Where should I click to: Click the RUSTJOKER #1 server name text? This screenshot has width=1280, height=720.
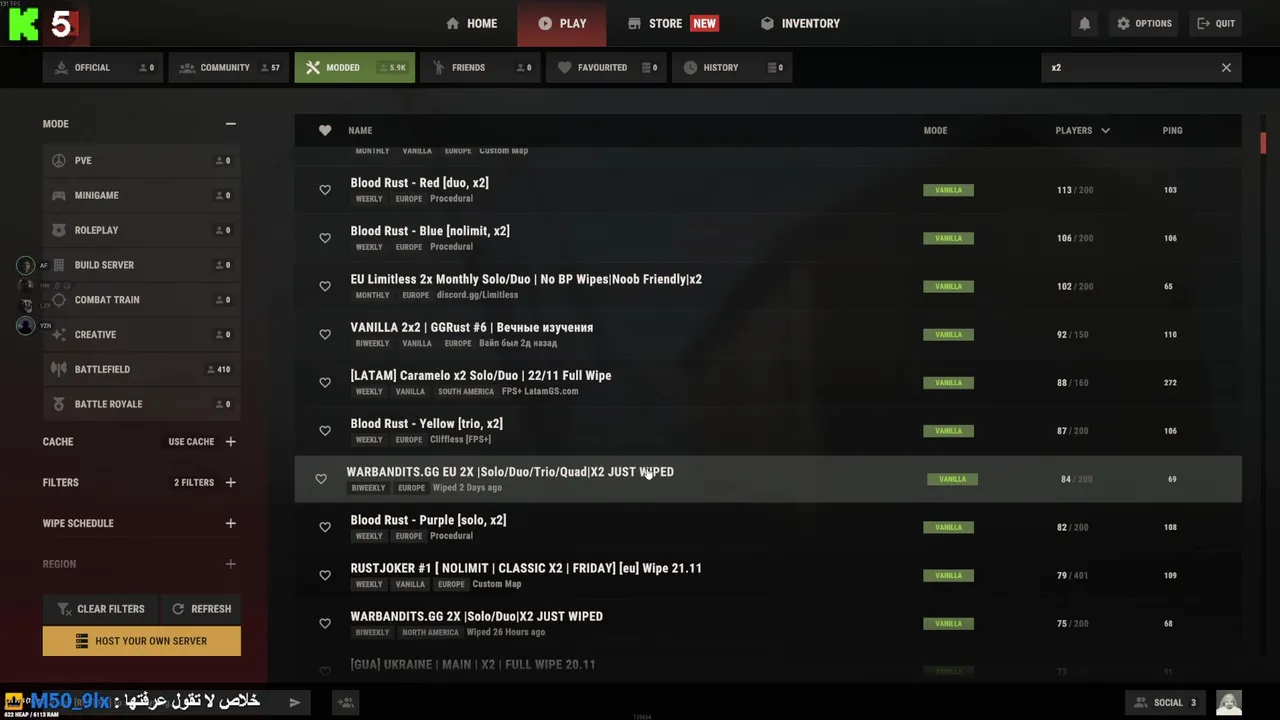point(526,568)
